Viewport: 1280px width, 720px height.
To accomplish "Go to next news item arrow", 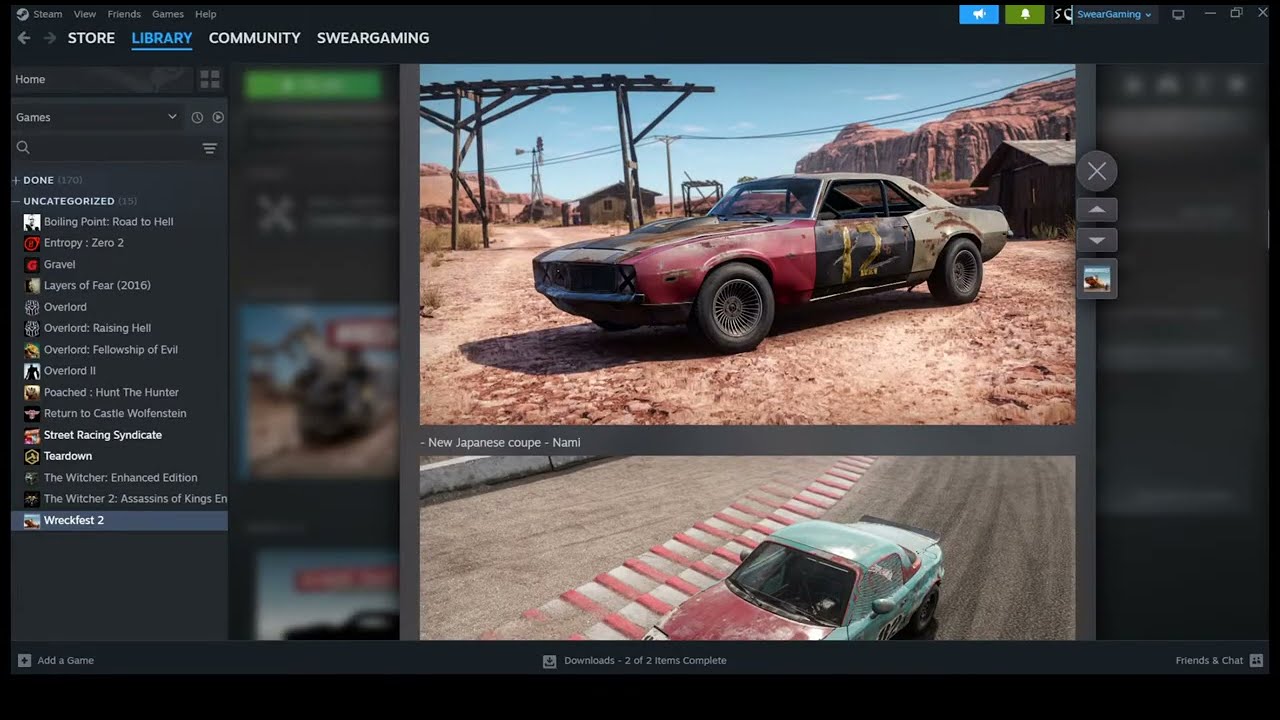I will [x=1097, y=240].
